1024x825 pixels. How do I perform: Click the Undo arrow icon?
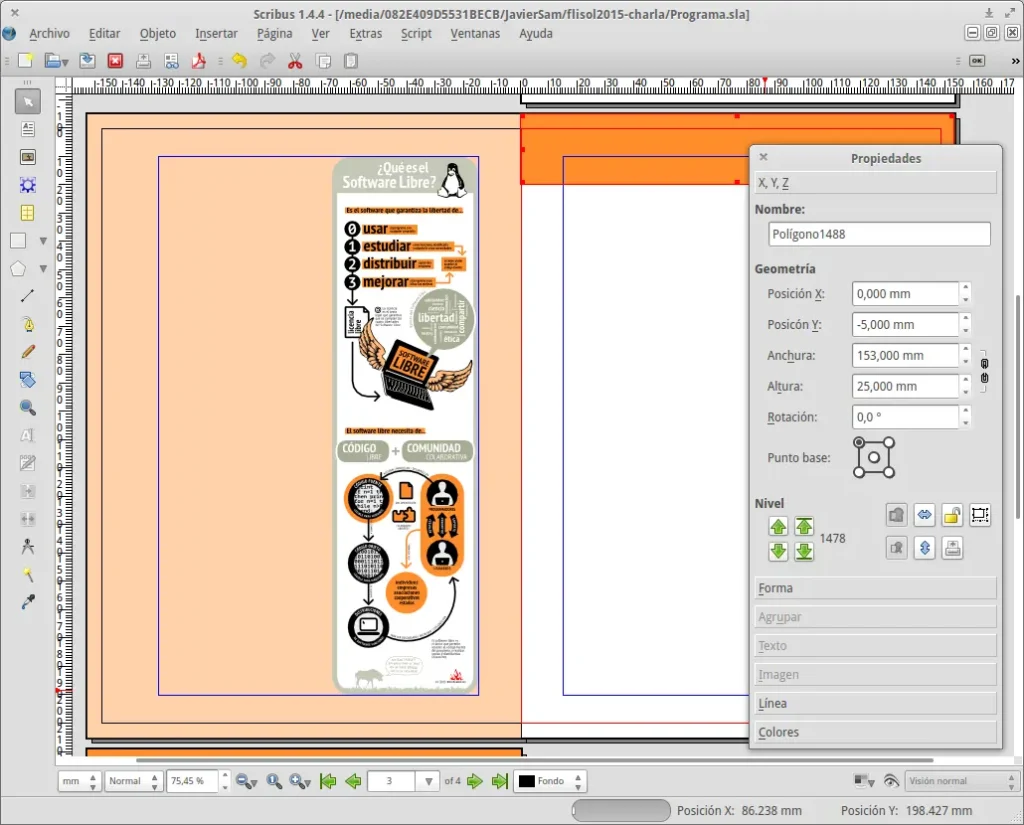click(240, 61)
